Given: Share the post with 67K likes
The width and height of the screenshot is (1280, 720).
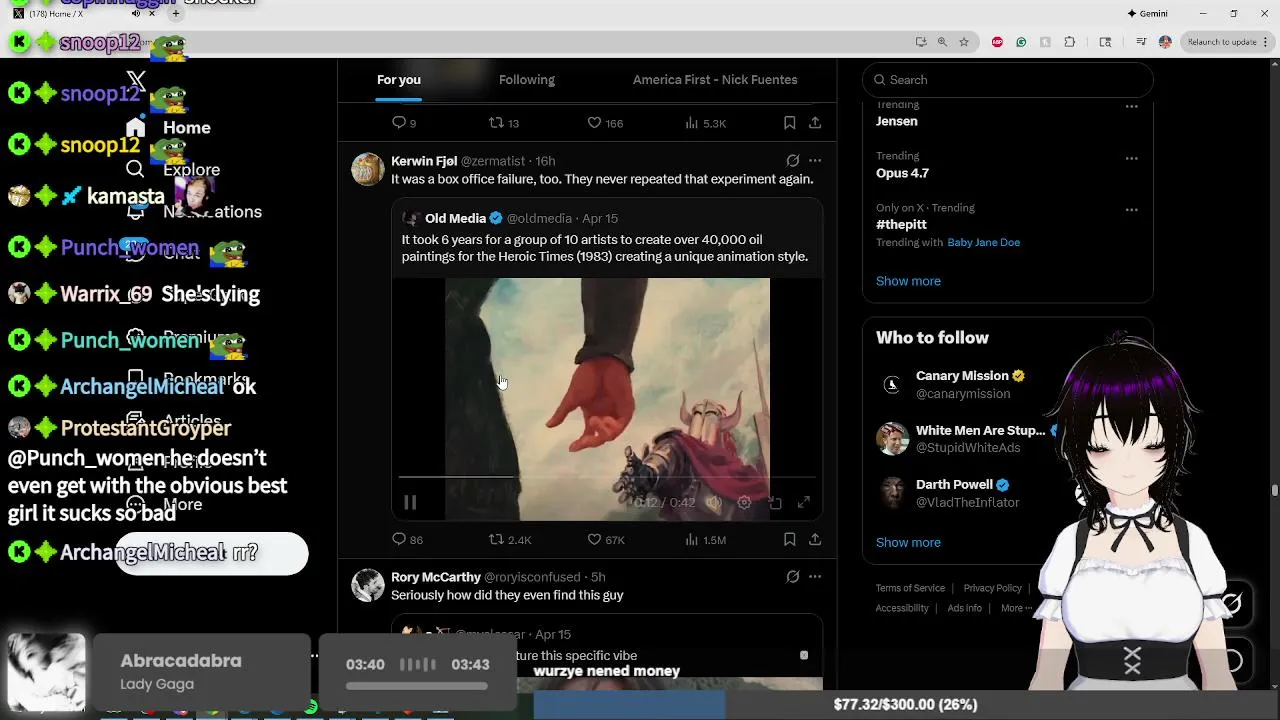Looking at the screenshot, I should [x=815, y=540].
